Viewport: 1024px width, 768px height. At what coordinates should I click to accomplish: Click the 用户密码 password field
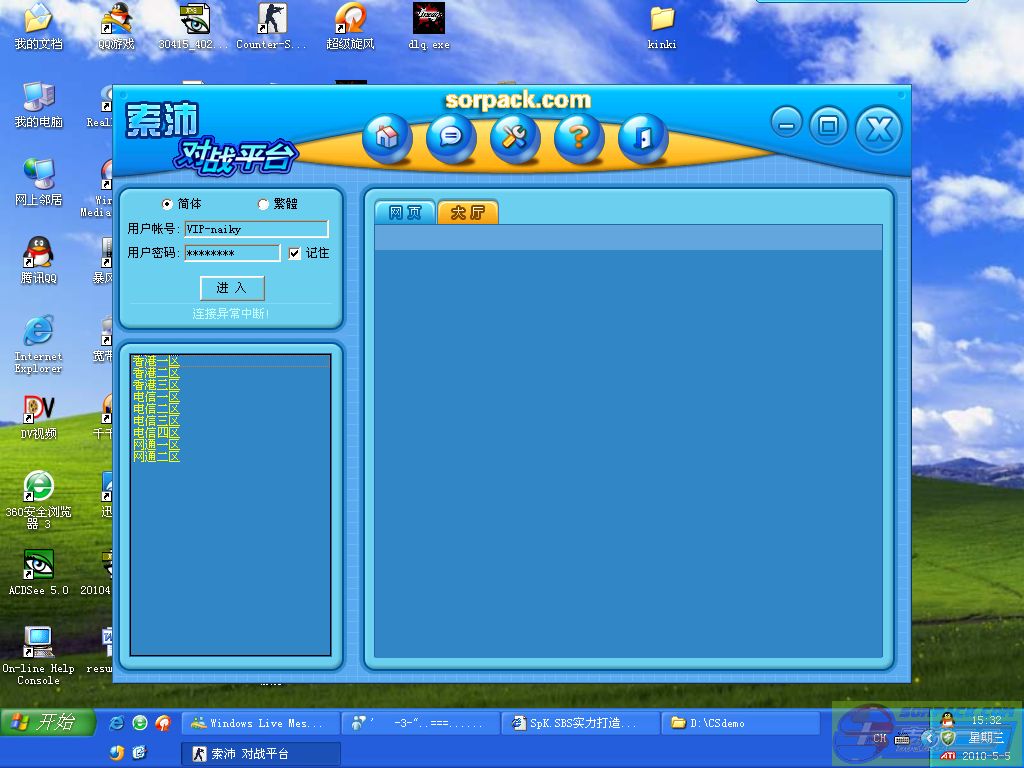click(232, 254)
